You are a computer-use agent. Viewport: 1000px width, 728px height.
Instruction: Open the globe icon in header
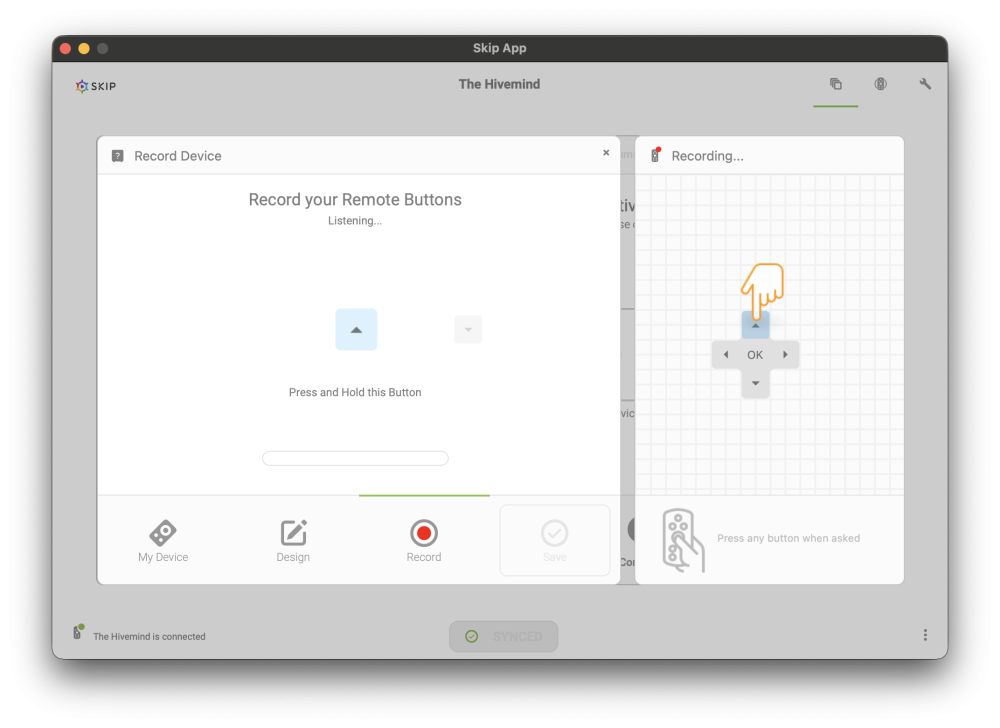pos(880,84)
